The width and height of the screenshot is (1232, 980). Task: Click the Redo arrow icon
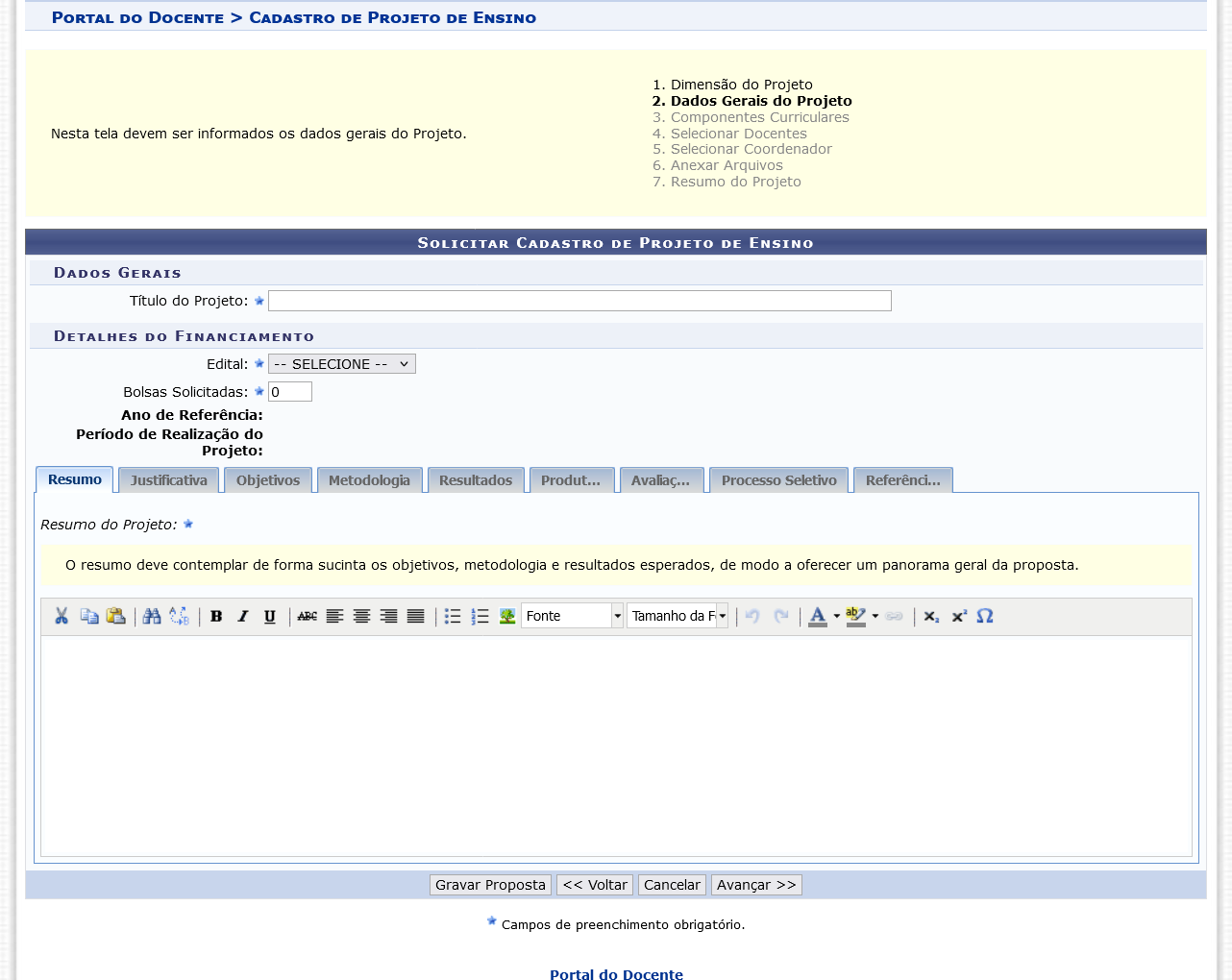(781, 616)
